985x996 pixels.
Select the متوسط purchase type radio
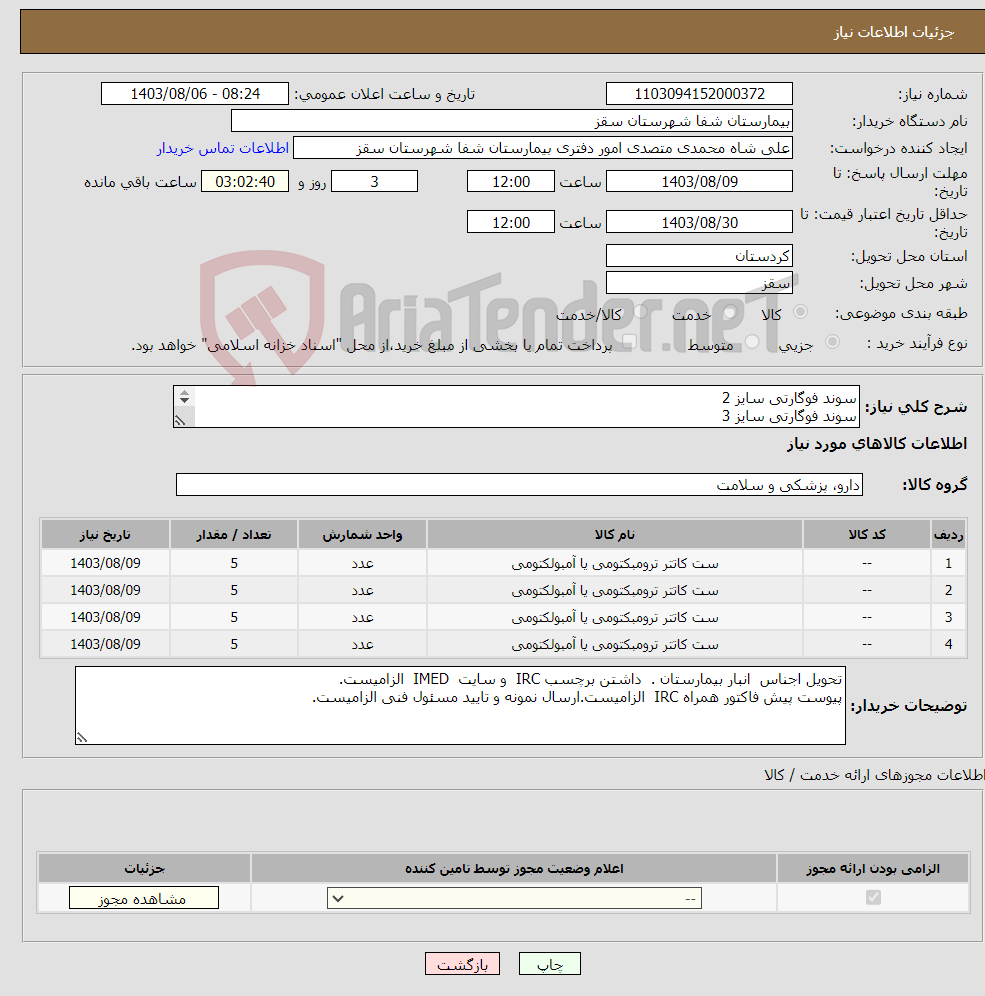[752, 342]
